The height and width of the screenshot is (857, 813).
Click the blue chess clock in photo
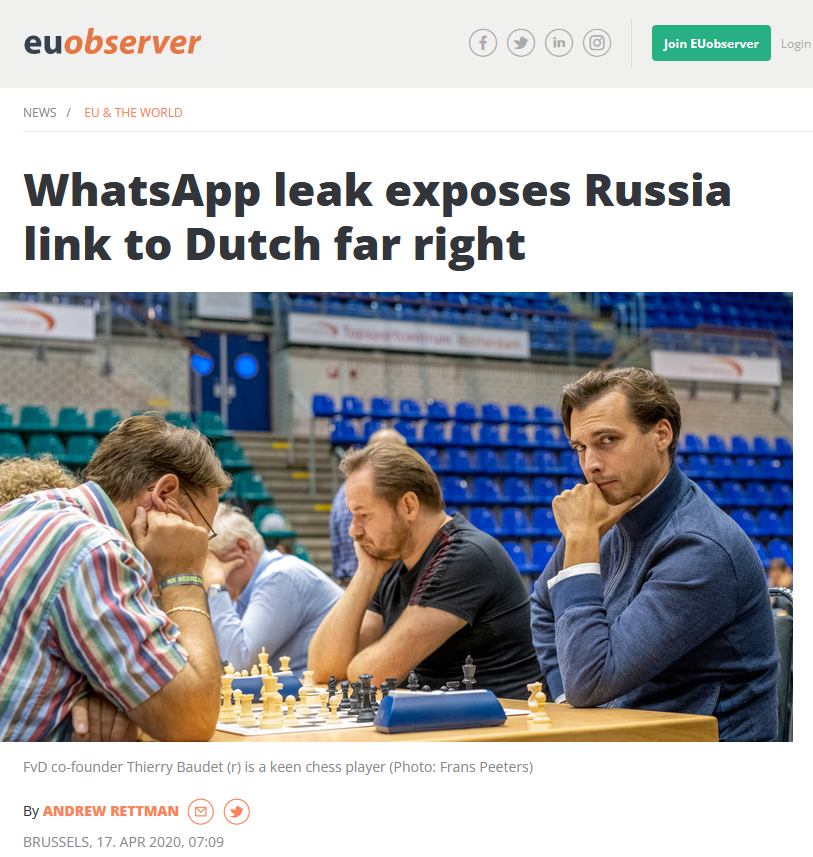(440, 710)
